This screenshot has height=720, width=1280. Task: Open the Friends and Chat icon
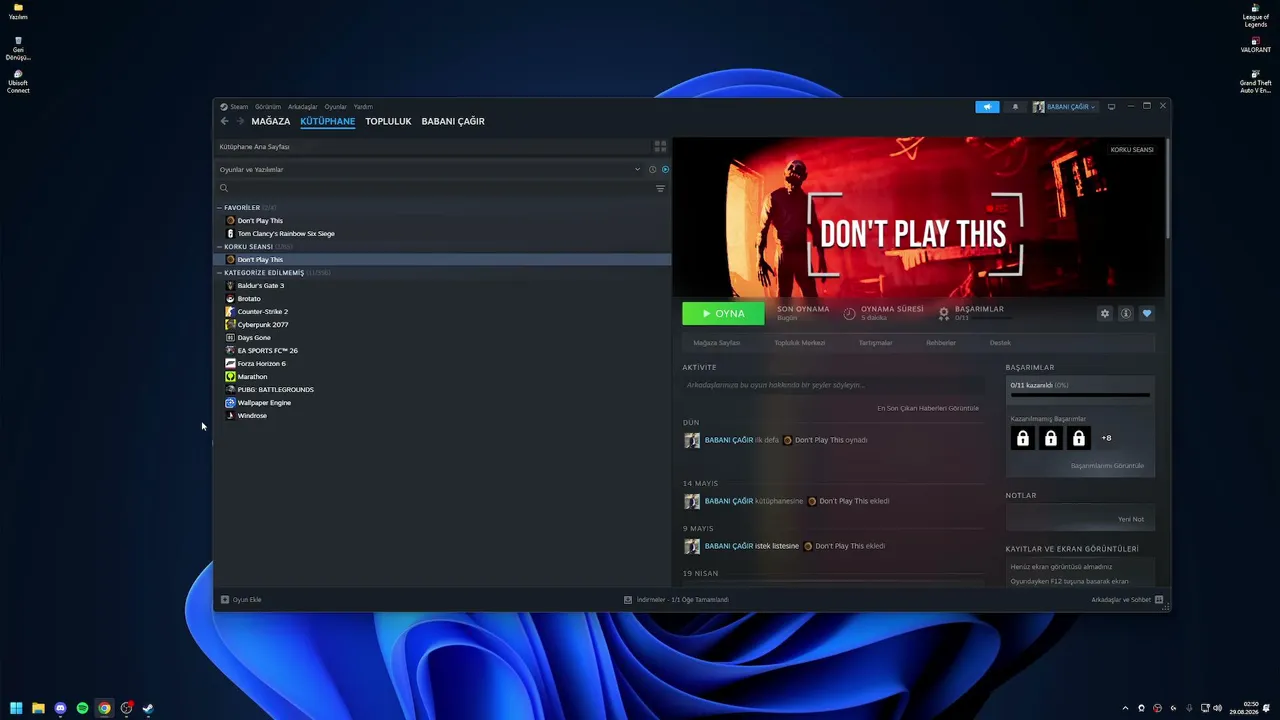click(1159, 600)
